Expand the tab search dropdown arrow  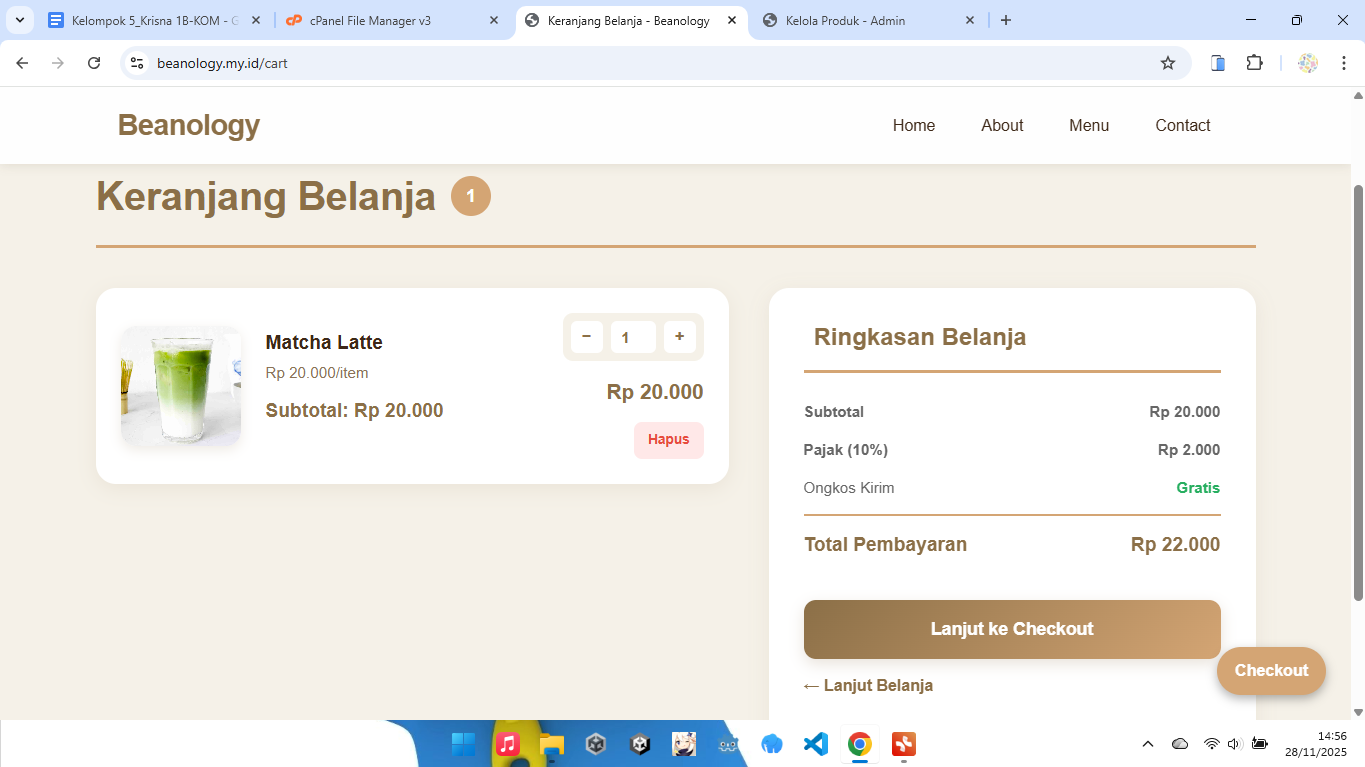[19, 20]
